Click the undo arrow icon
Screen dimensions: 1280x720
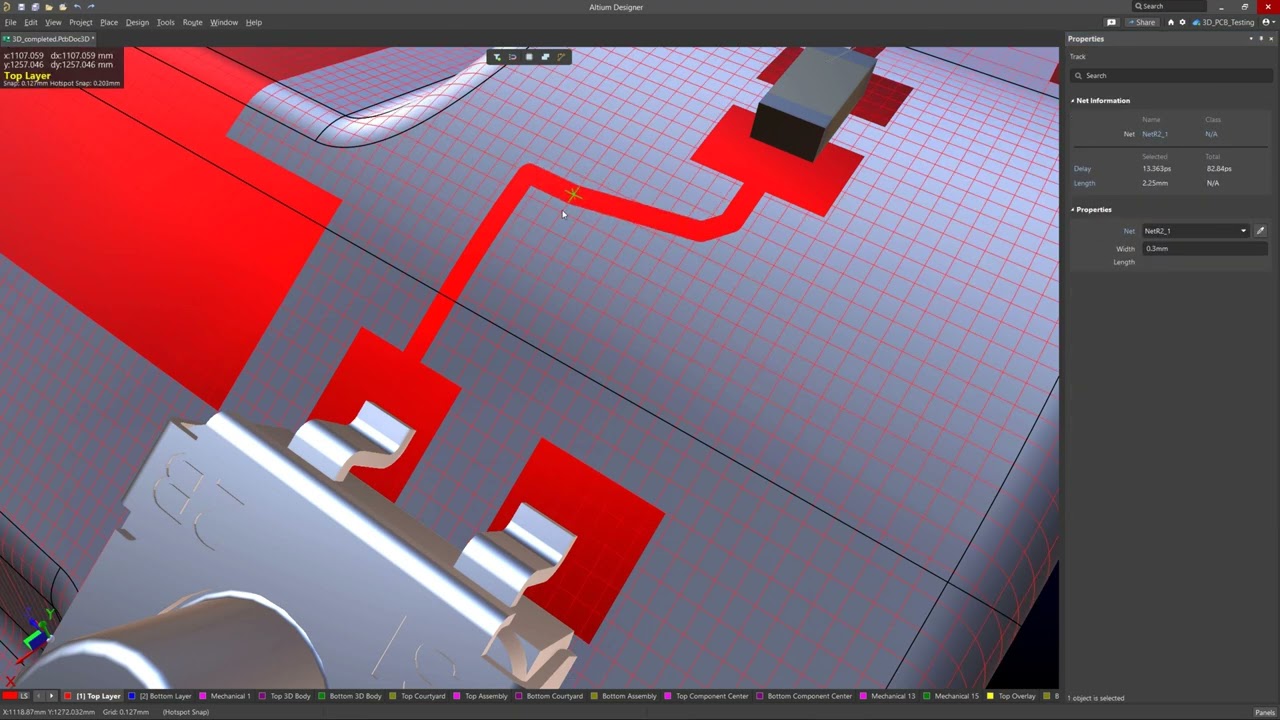[x=77, y=7]
